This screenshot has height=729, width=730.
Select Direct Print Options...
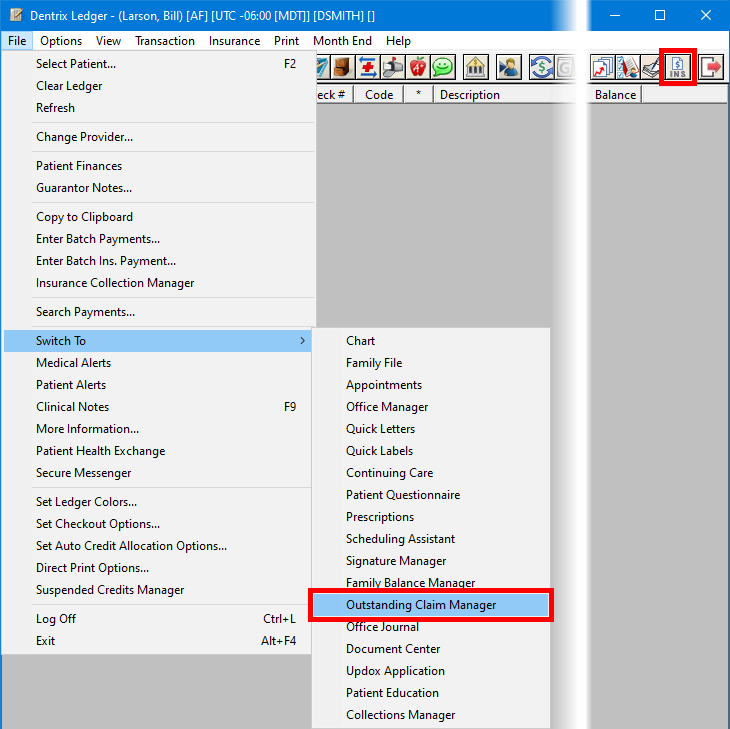coord(157,568)
